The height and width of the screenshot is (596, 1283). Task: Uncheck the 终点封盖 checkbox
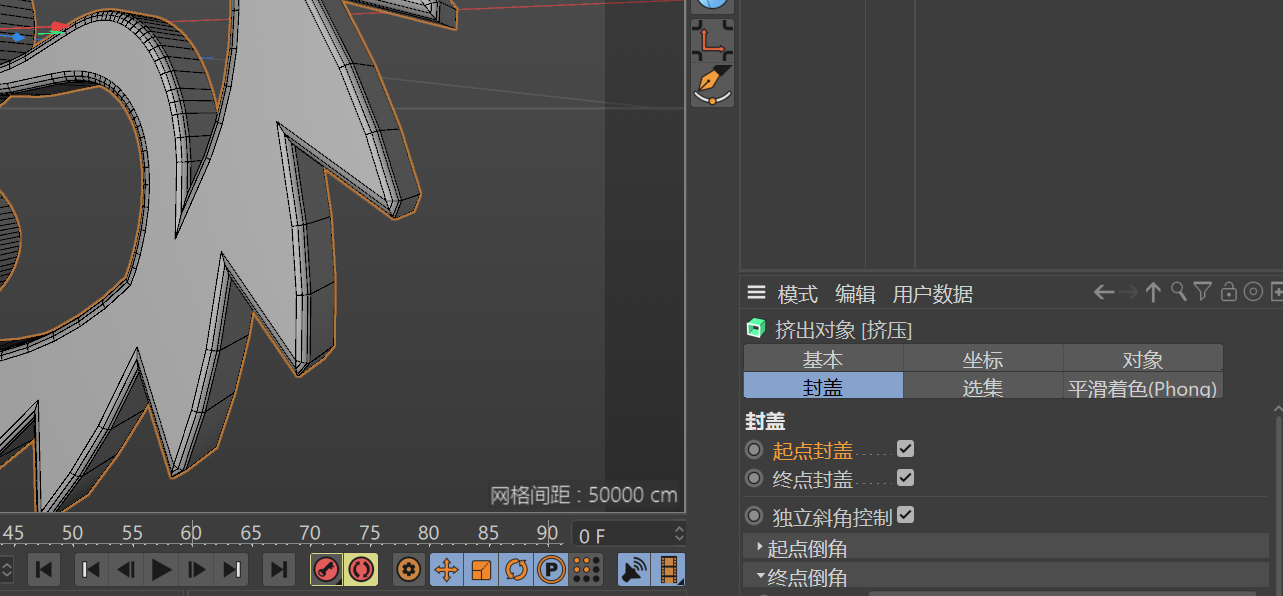point(905,478)
